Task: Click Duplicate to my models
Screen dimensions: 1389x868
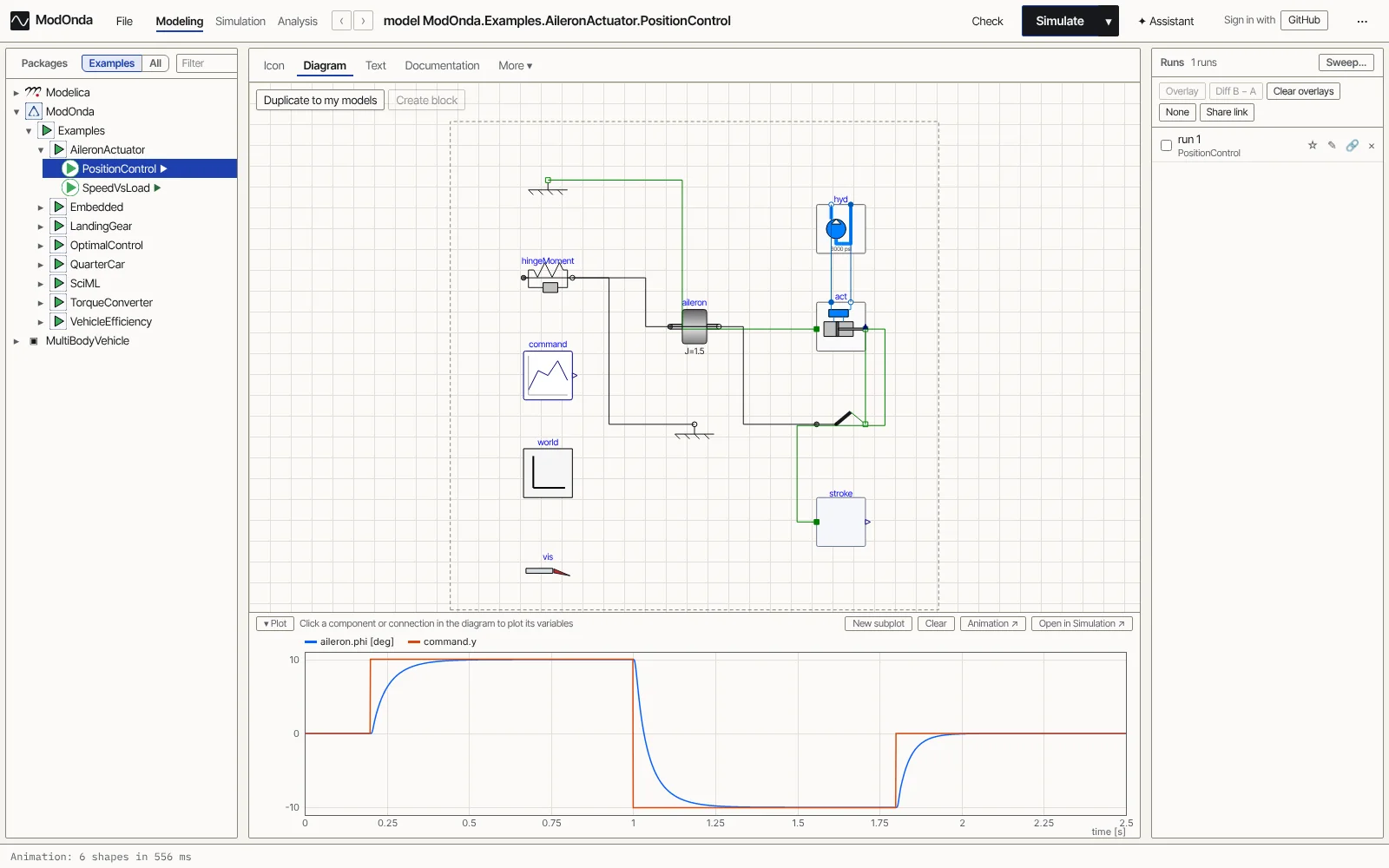Action: (x=320, y=101)
